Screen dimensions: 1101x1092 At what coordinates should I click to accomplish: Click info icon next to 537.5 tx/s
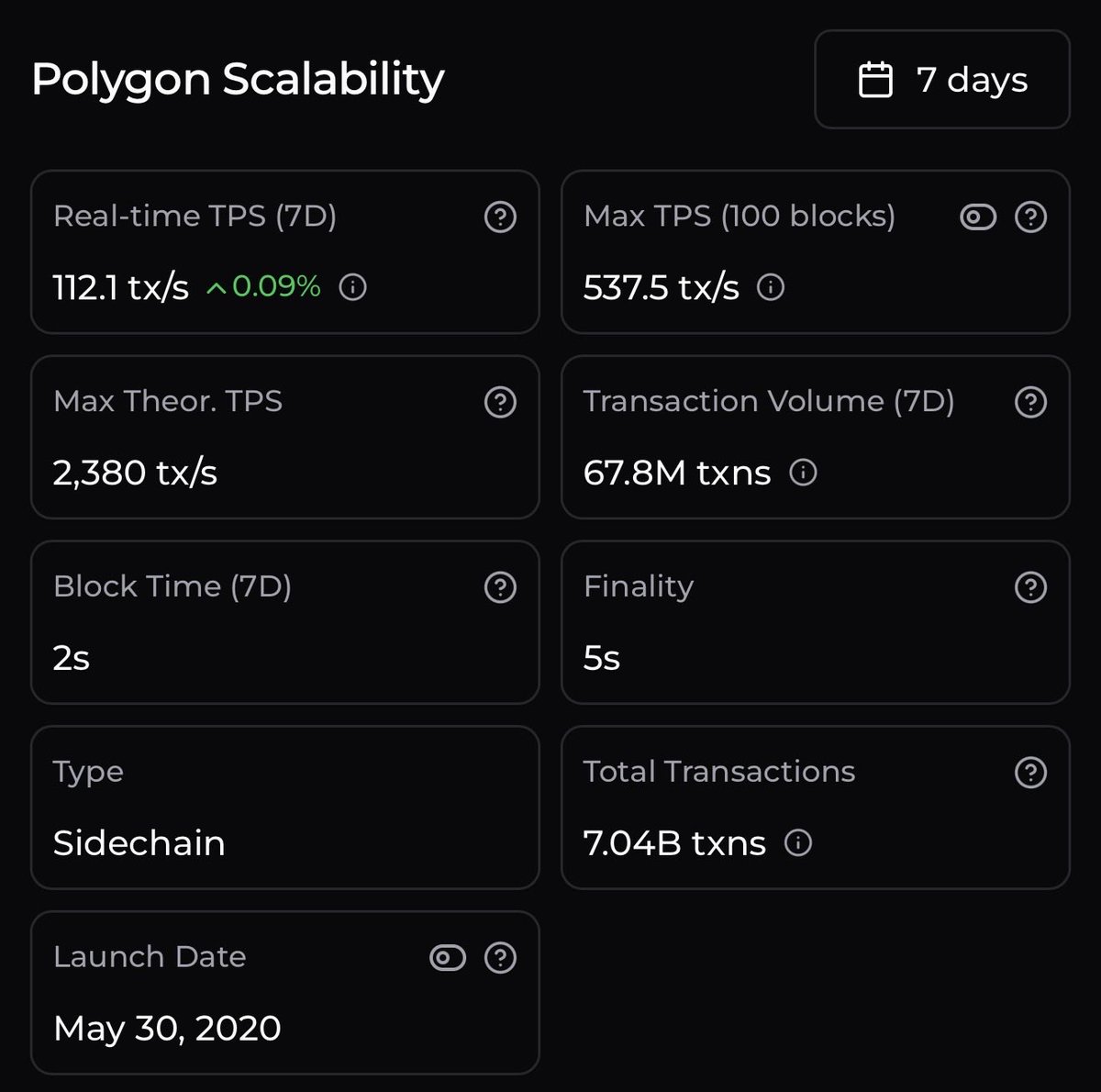coord(771,288)
